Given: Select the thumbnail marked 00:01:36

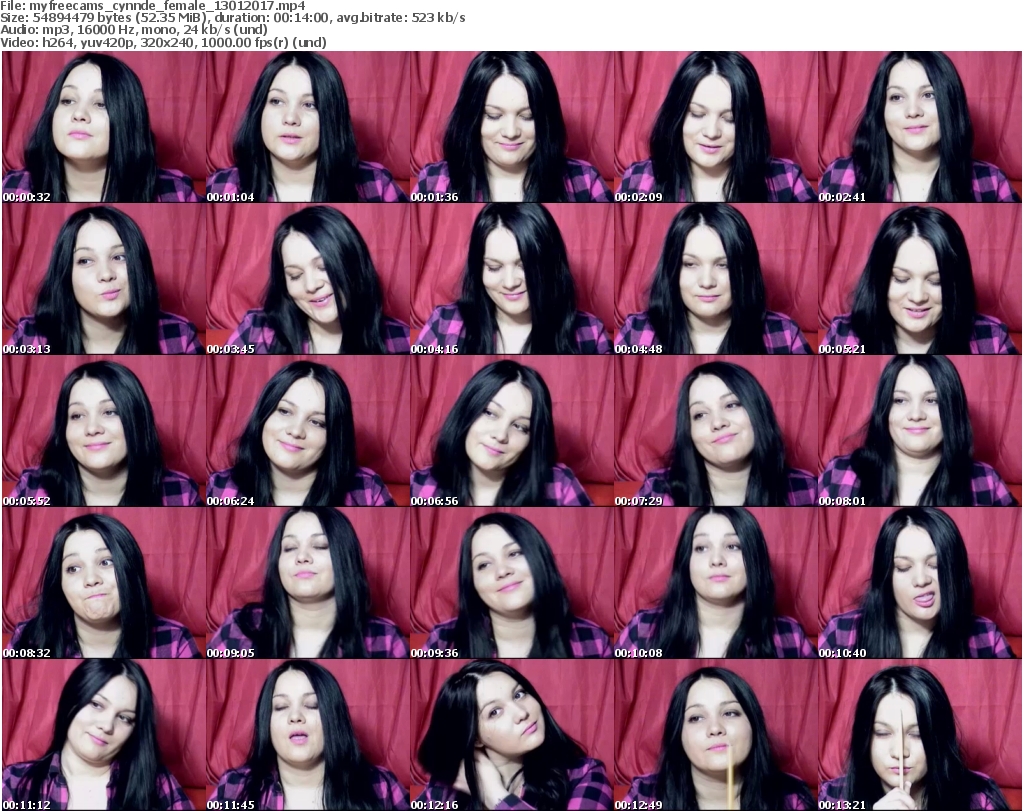Looking at the screenshot, I should click(x=511, y=127).
